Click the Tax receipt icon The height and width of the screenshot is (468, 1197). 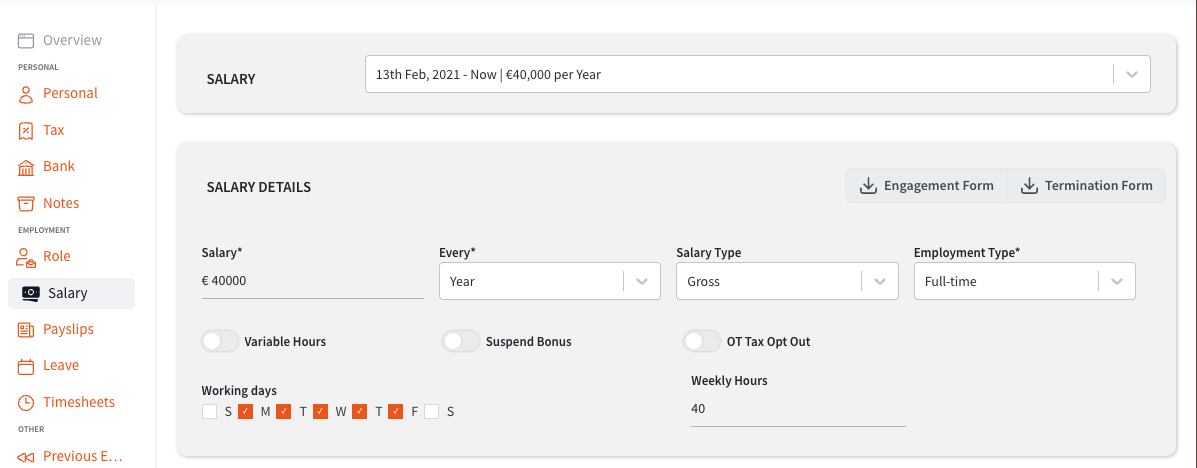point(26,131)
